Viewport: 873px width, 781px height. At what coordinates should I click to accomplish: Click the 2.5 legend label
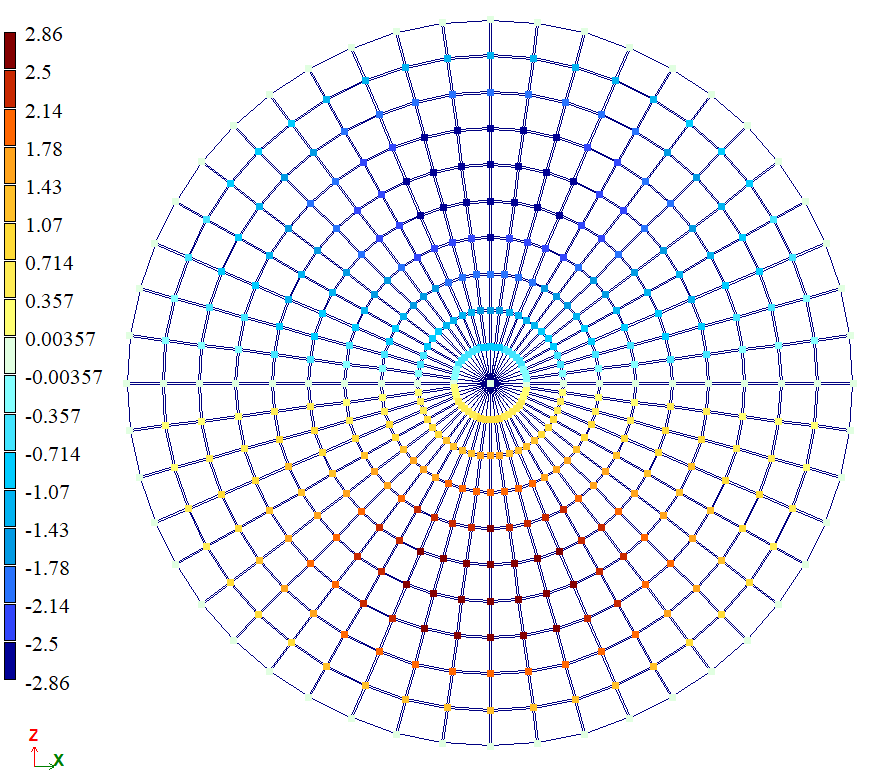(40, 72)
